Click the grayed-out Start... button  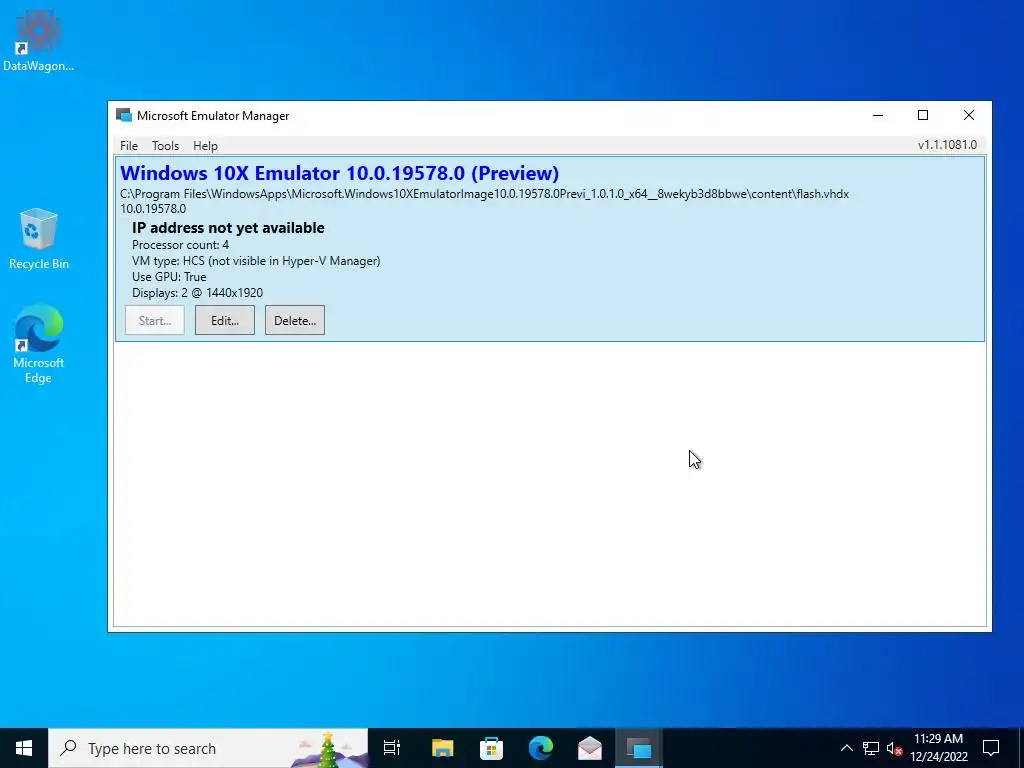[x=155, y=321]
